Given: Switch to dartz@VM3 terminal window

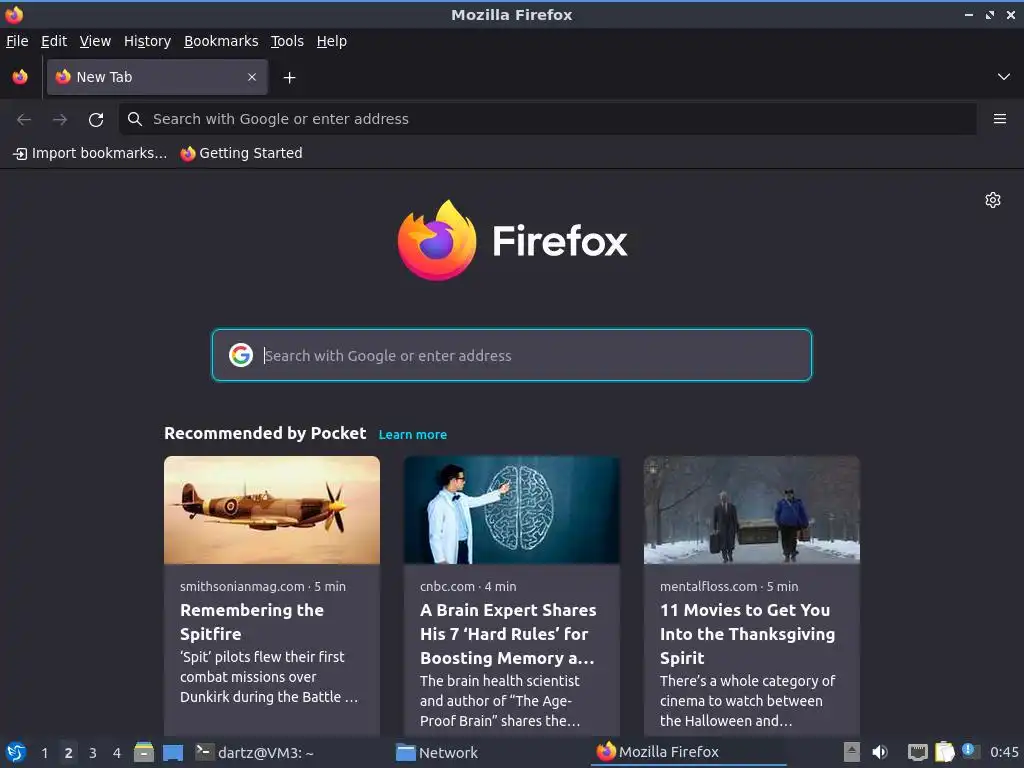Looking at the screenshot, I should pyautogui.click(x=255, y=753).
